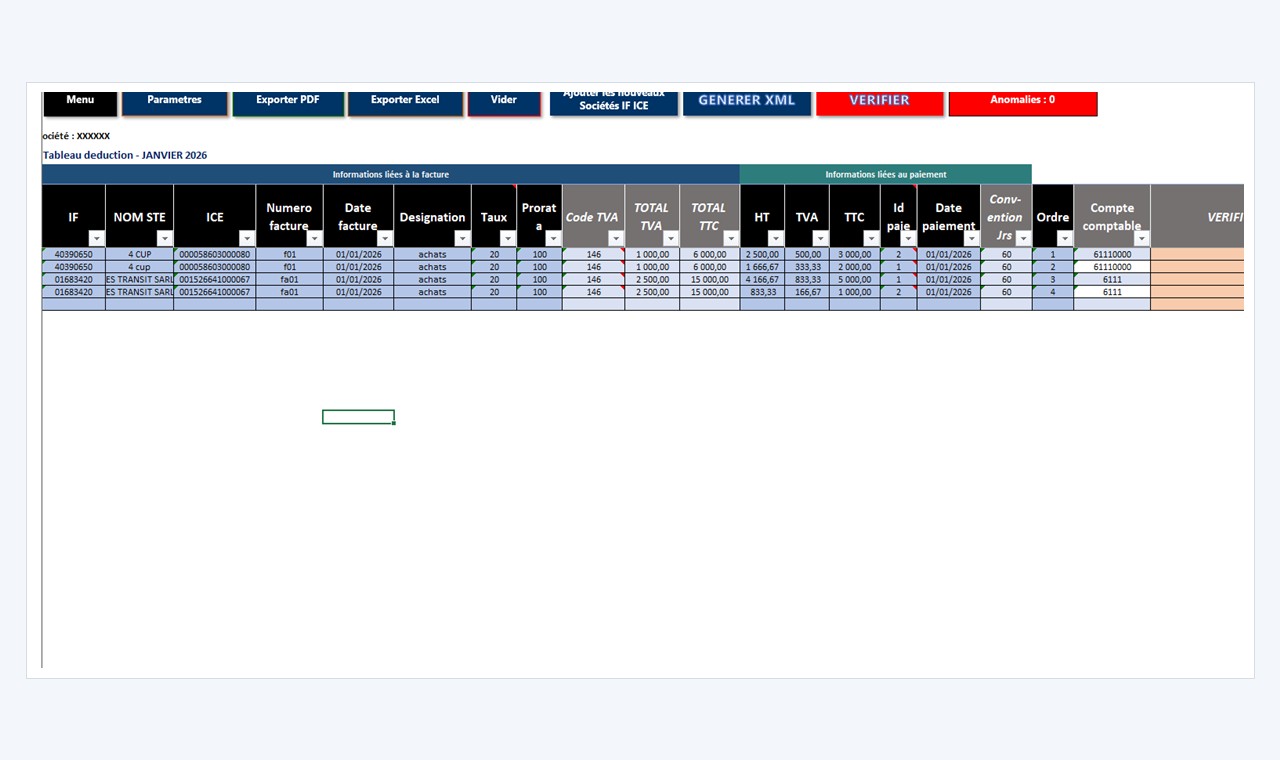Viewport: 1280px width, 760px height.
Task: Open the Code TVA filter dropdown
Action: (616, 238)
